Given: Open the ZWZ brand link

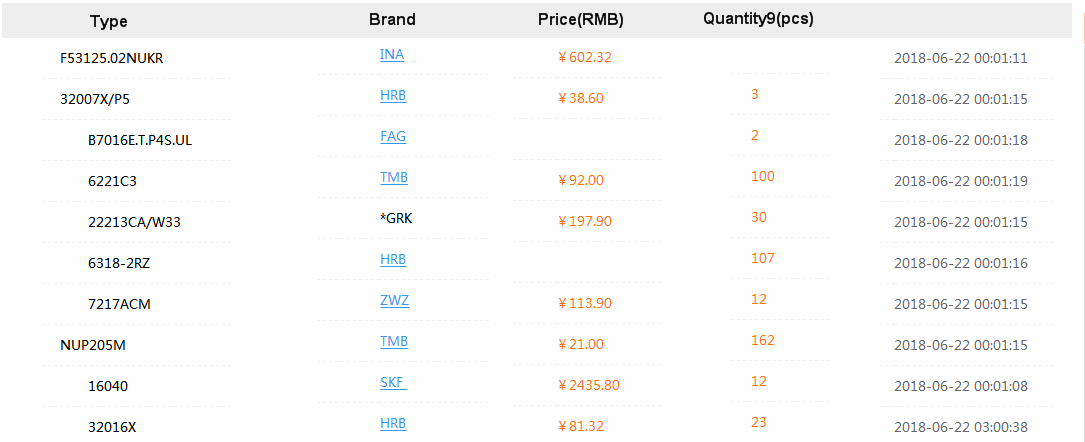Looking at the screenshot, I should (394, 301).
